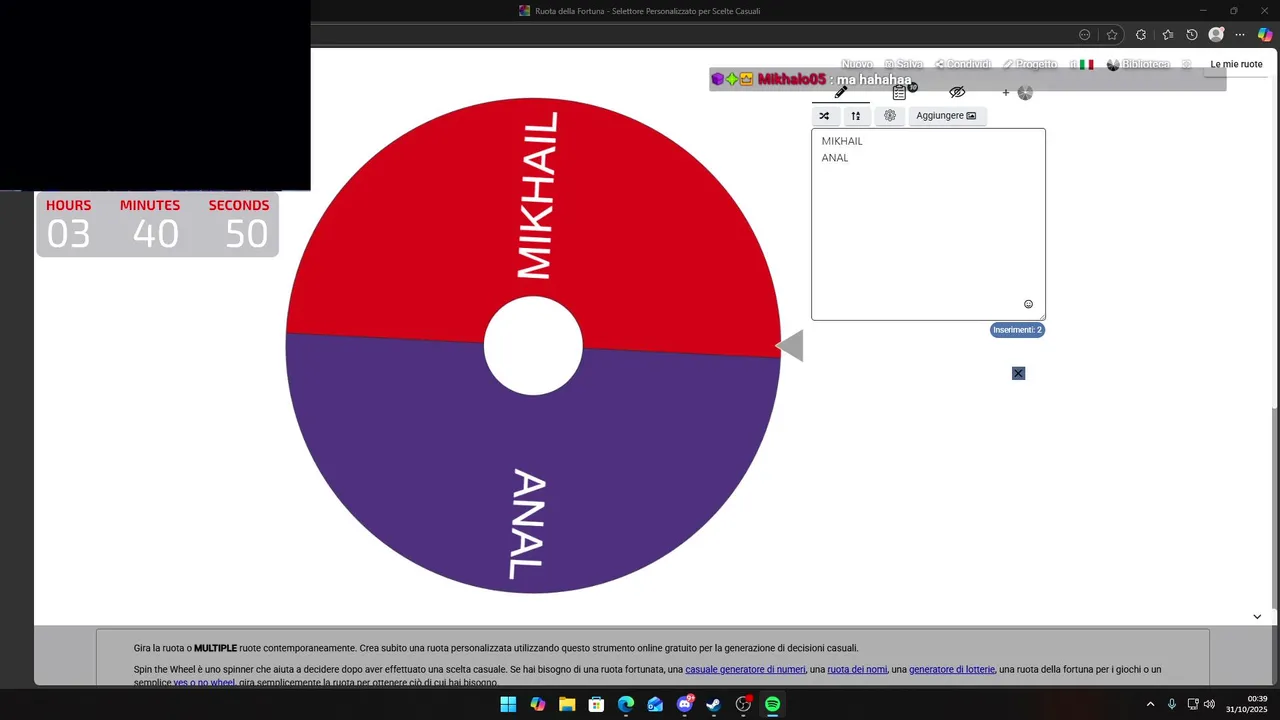Screen dimensions: 1280x720
Task: Open the volume tray icon
Action: [1209, 704]
